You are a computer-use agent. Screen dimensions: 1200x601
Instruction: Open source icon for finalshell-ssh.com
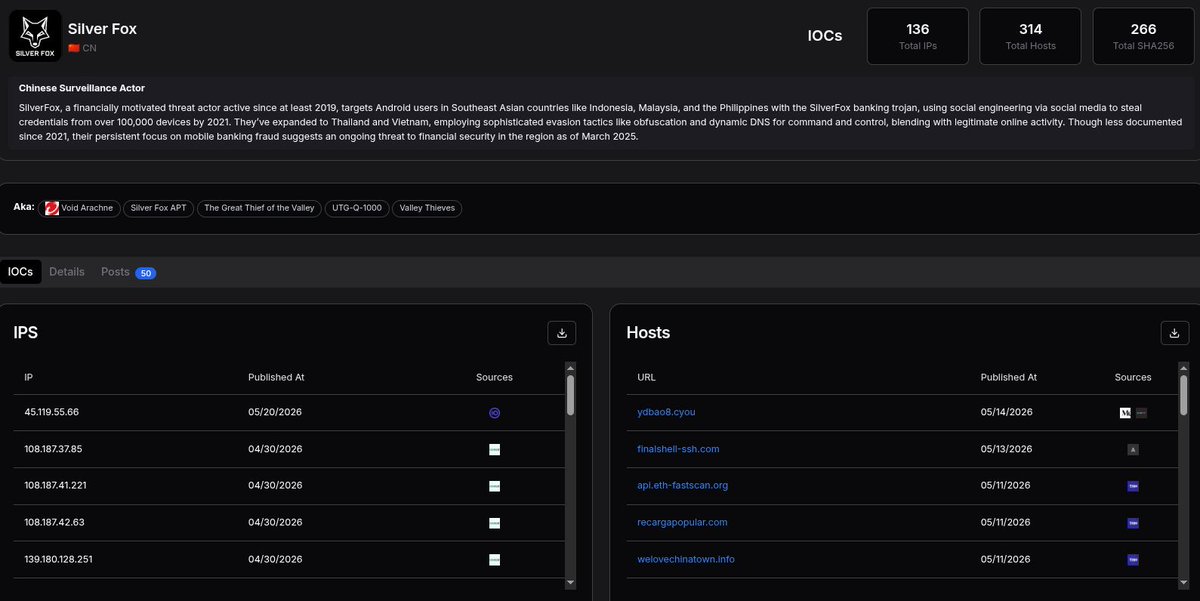click(x=1133, y=449)
